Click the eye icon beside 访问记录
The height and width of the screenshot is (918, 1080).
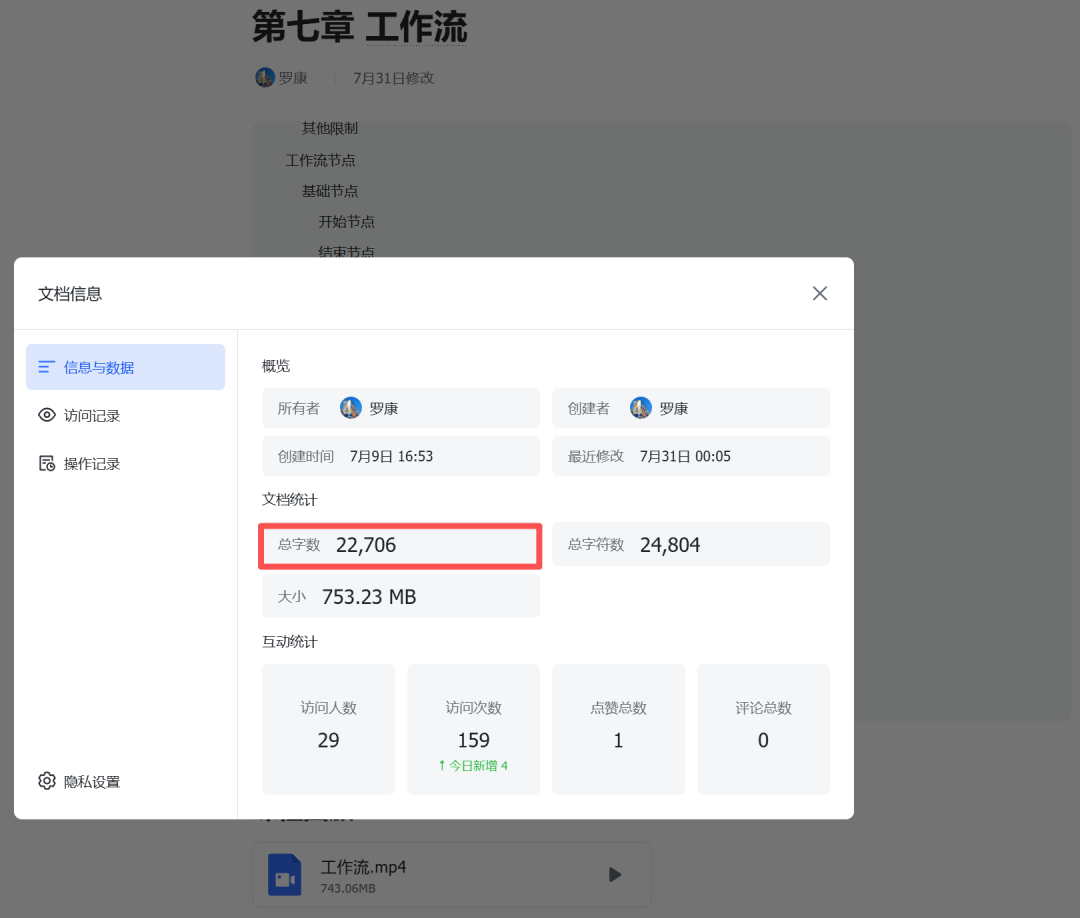(47, 415)
